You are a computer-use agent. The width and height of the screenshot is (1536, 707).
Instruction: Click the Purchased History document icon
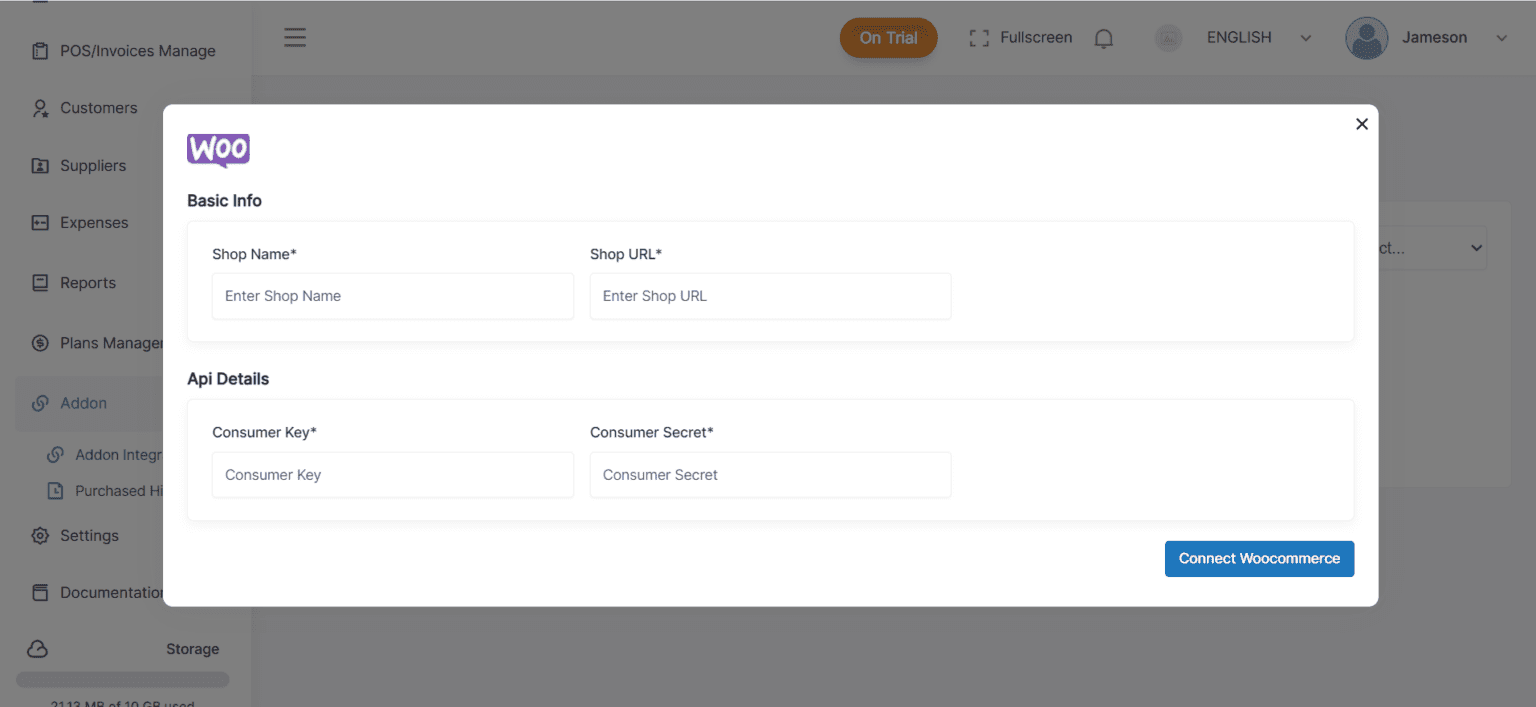[56, 491]
